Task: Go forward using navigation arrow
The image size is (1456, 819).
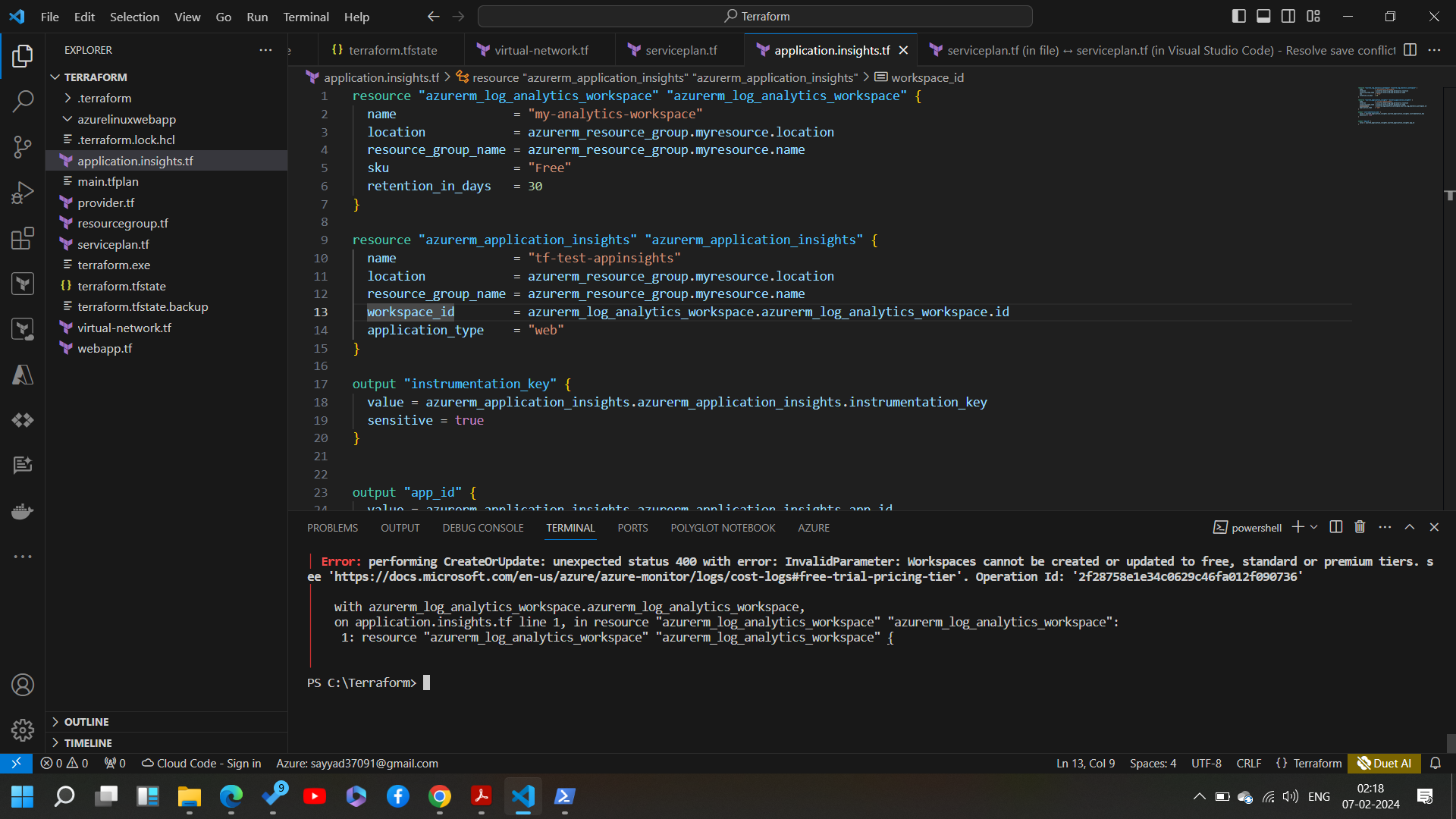Action: click(458, 16)
